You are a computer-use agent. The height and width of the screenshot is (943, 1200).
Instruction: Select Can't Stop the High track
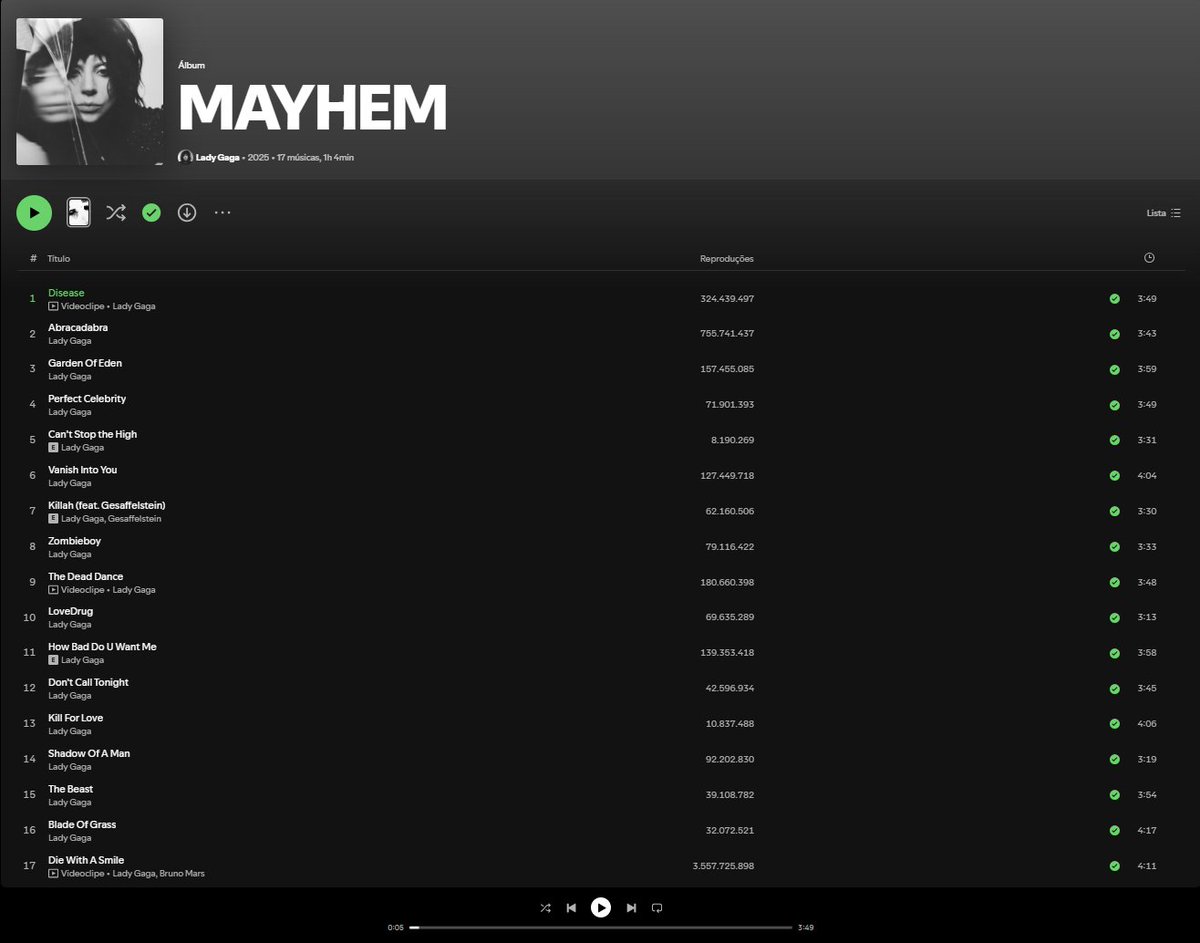(93, 434)
